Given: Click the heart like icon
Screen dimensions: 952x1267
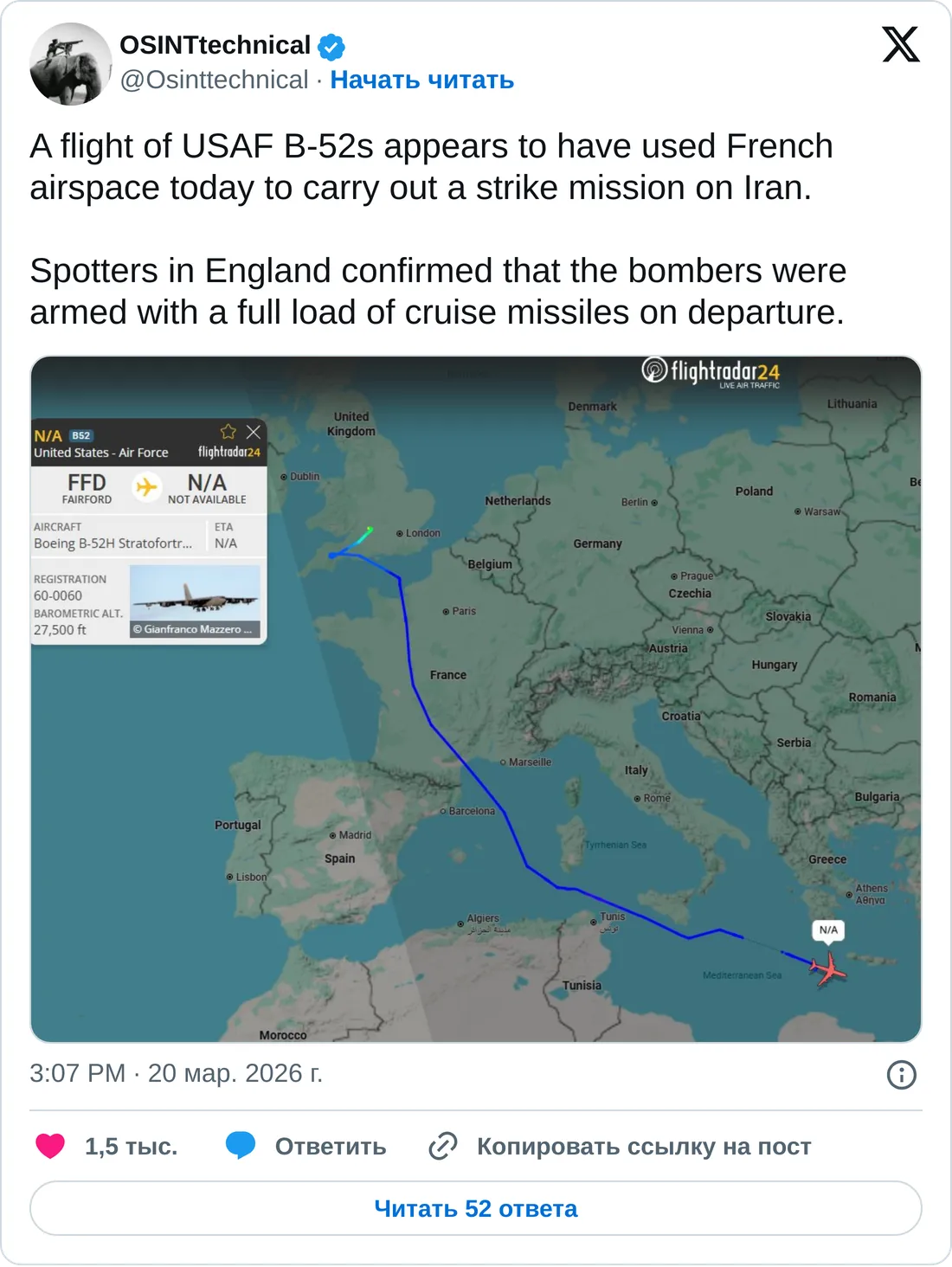Looking at the screenshot, I should click(x=50, y=1146).
